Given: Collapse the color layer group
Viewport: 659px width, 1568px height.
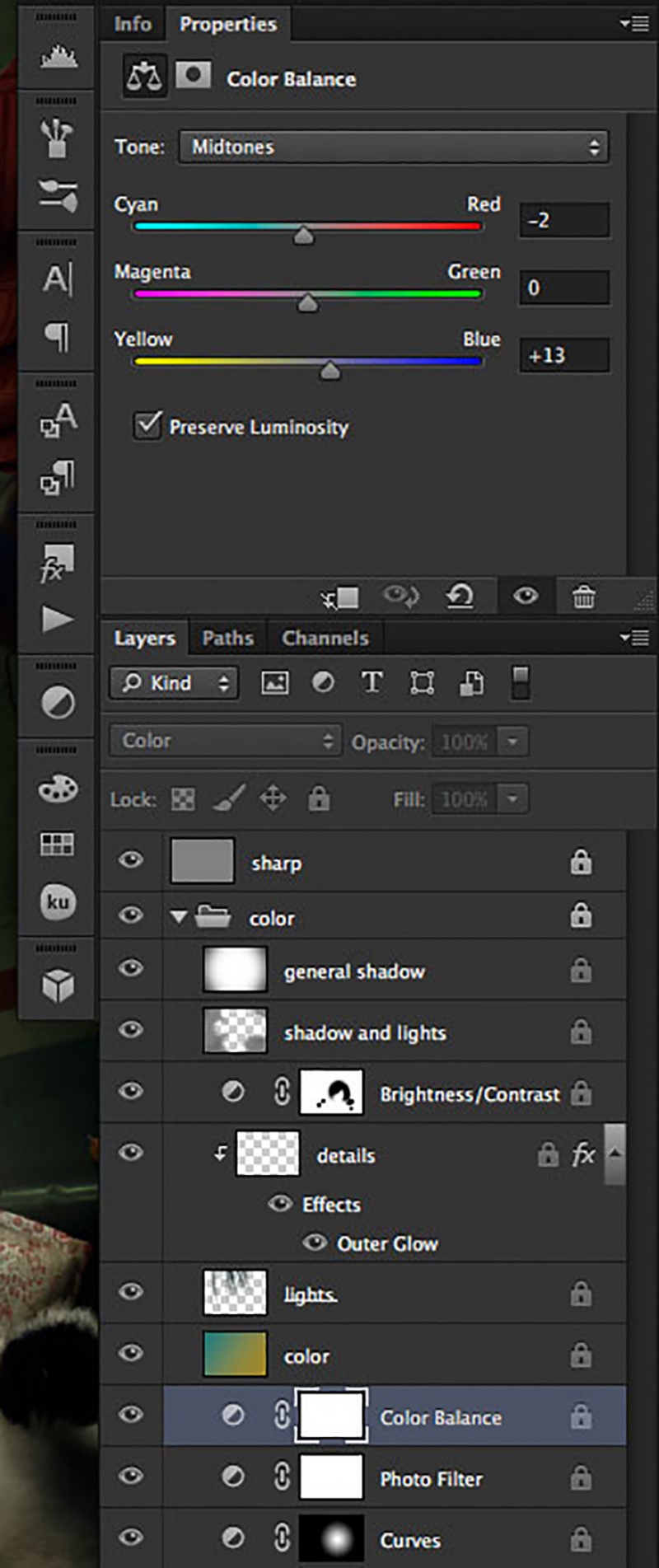Looking at the screenshot, I should click(x=178, y=916).
